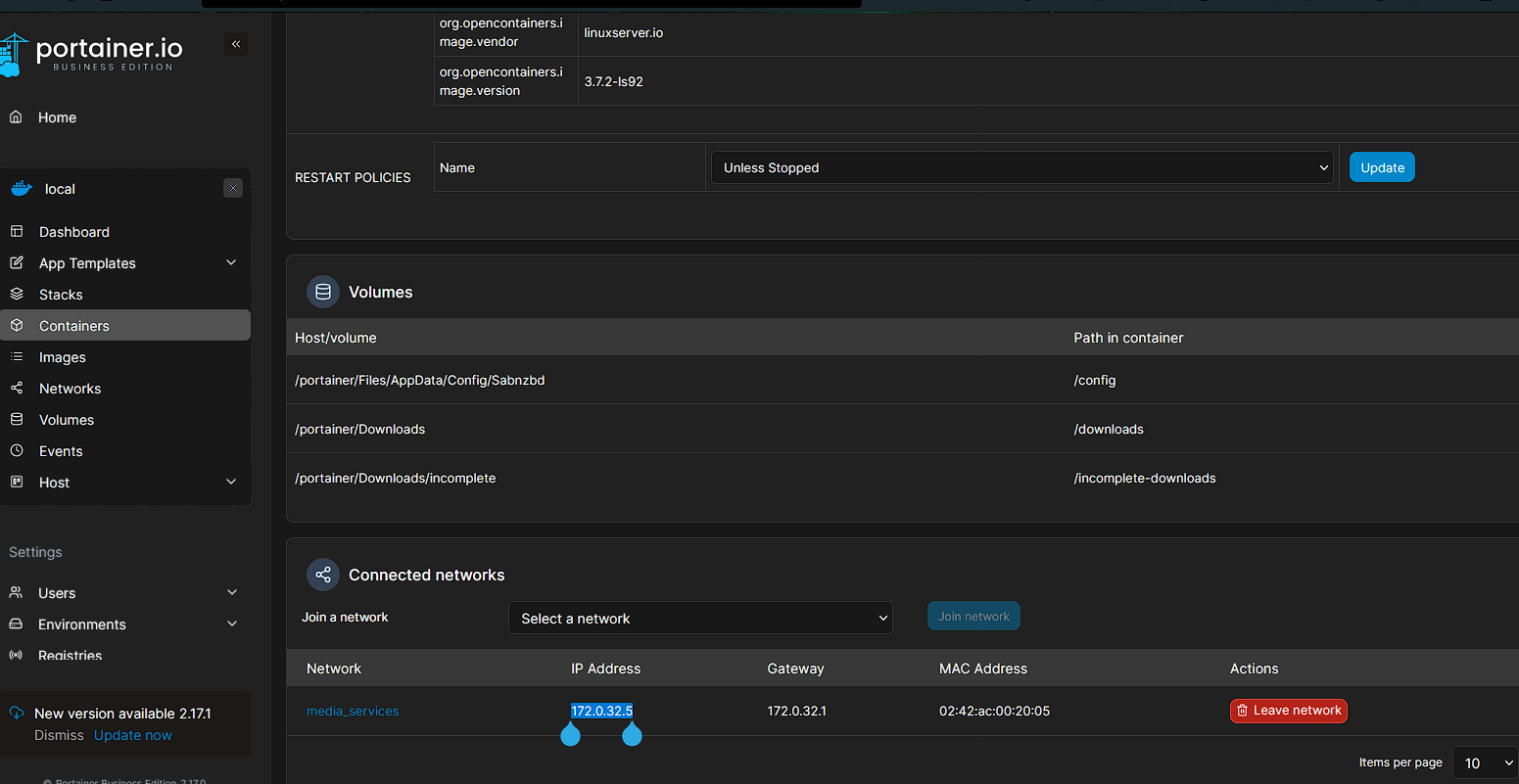Click the Volumes database icon in sidebar
The height and width of the screenshot is (784, 1519).
coord(16,420)
